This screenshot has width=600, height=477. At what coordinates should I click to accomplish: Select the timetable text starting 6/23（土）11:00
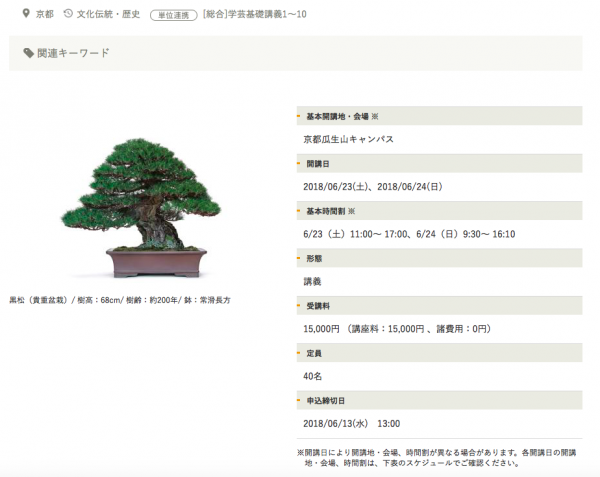tap(409, 233)
